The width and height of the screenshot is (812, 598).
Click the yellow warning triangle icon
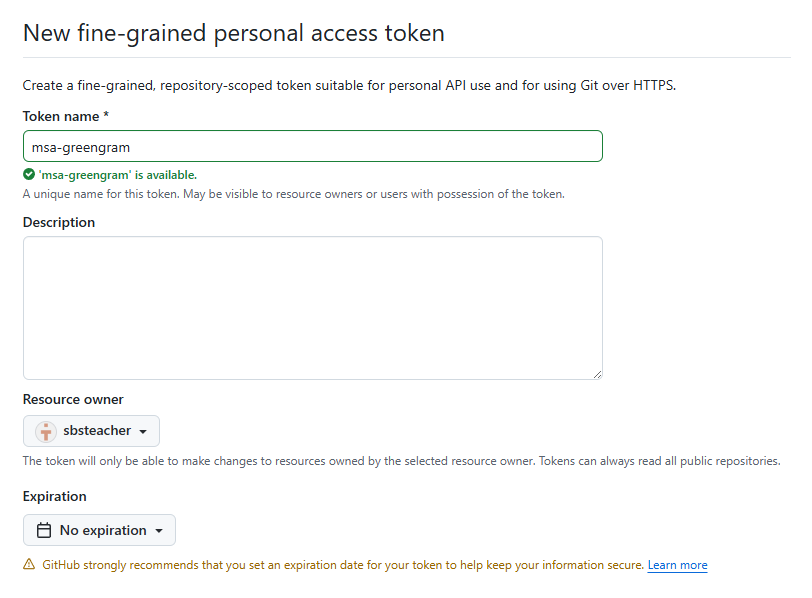29,565
